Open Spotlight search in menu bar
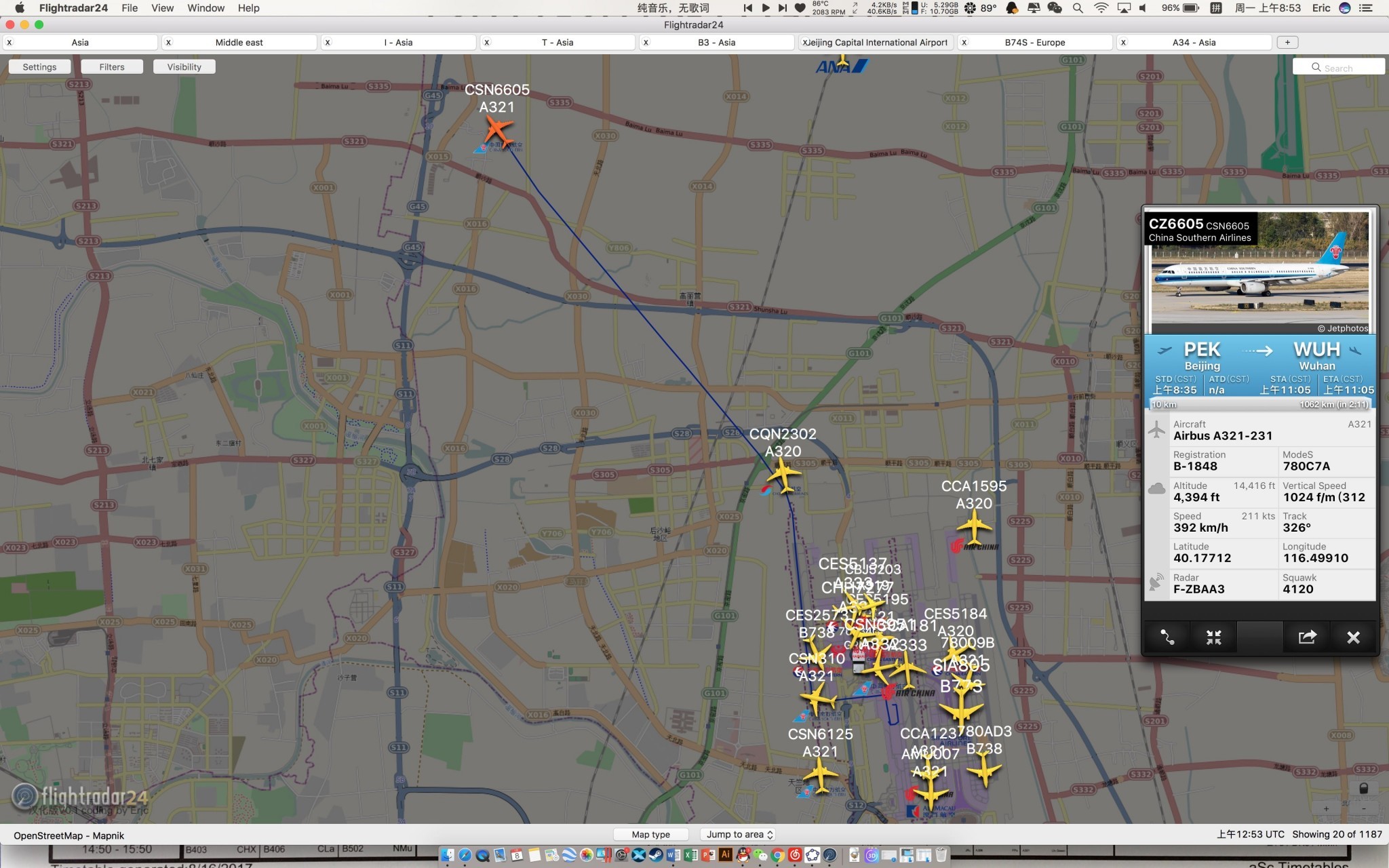This screenshot has width=1389, height=868. (1078, 8)
